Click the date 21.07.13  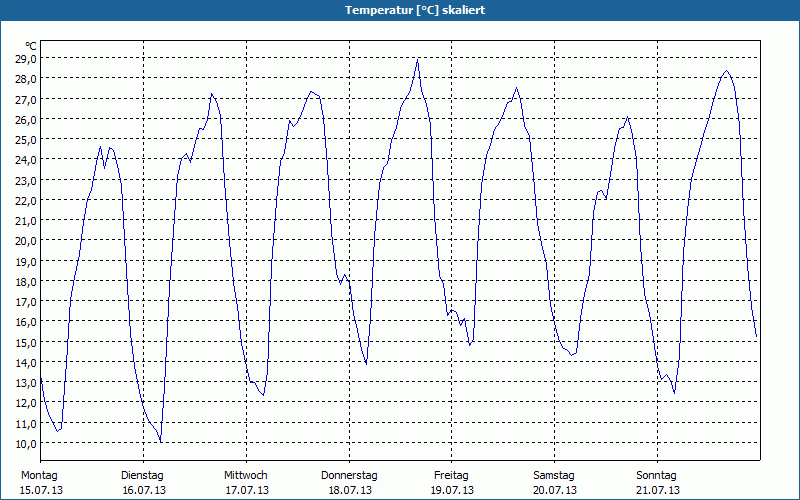coord(658,490)
